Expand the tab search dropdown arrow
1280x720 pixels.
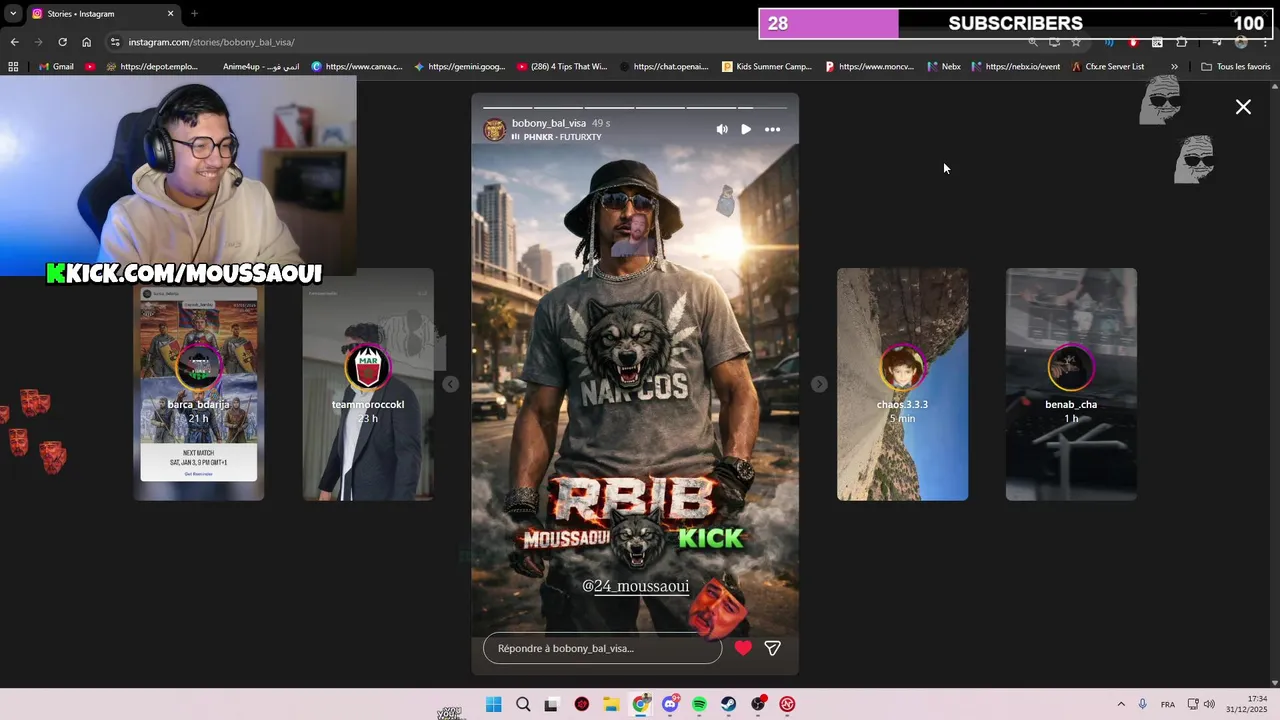(x=13, y=14)
